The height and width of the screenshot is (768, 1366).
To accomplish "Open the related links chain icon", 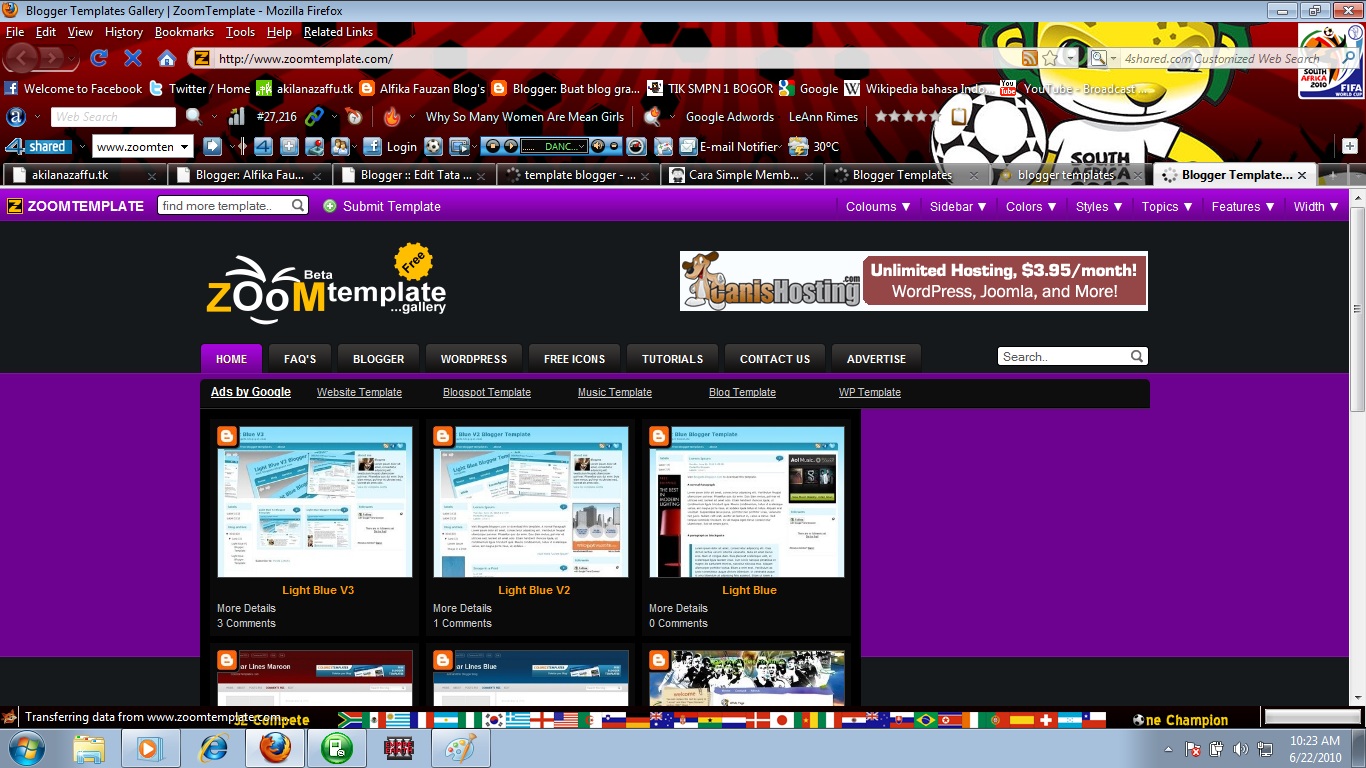I will coord(314,117).
